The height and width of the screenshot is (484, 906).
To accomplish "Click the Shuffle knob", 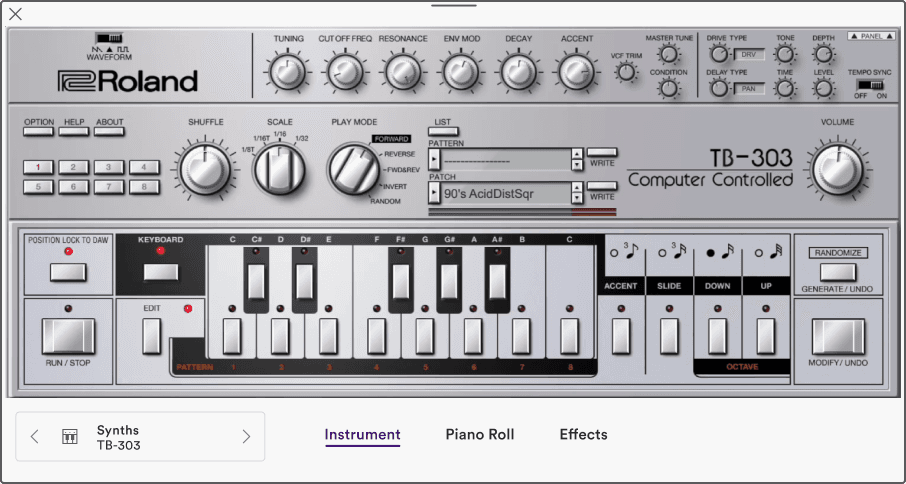I will tap(205, 170).
